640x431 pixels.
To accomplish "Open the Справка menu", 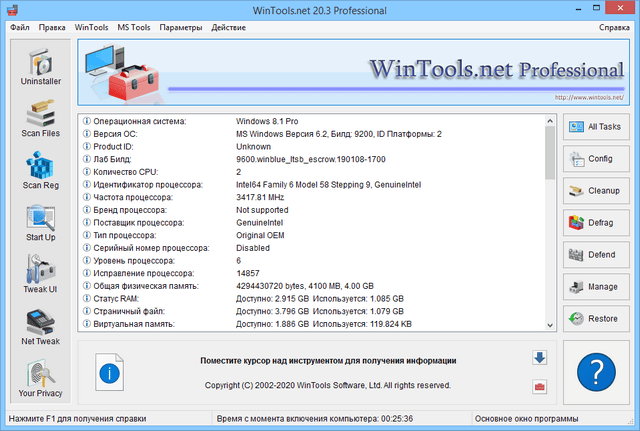I will [614, 26].
